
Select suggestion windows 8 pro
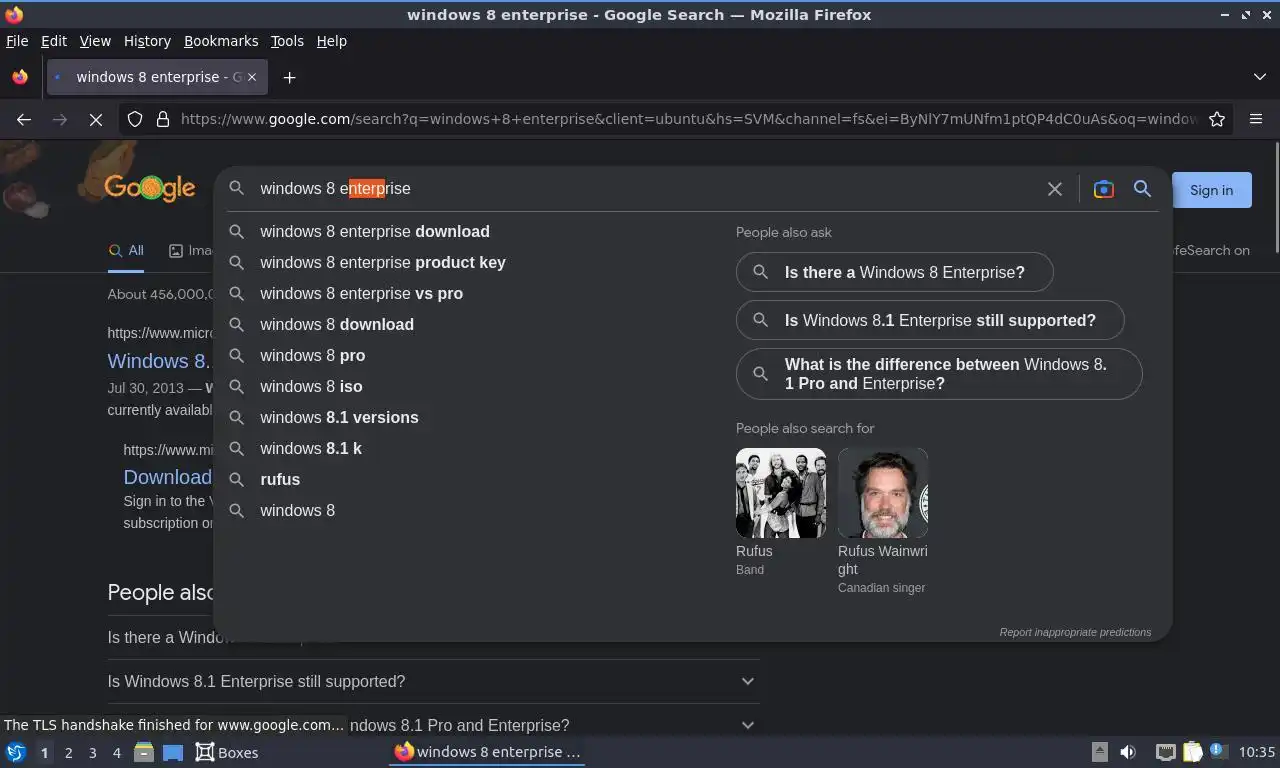point(470,355)
